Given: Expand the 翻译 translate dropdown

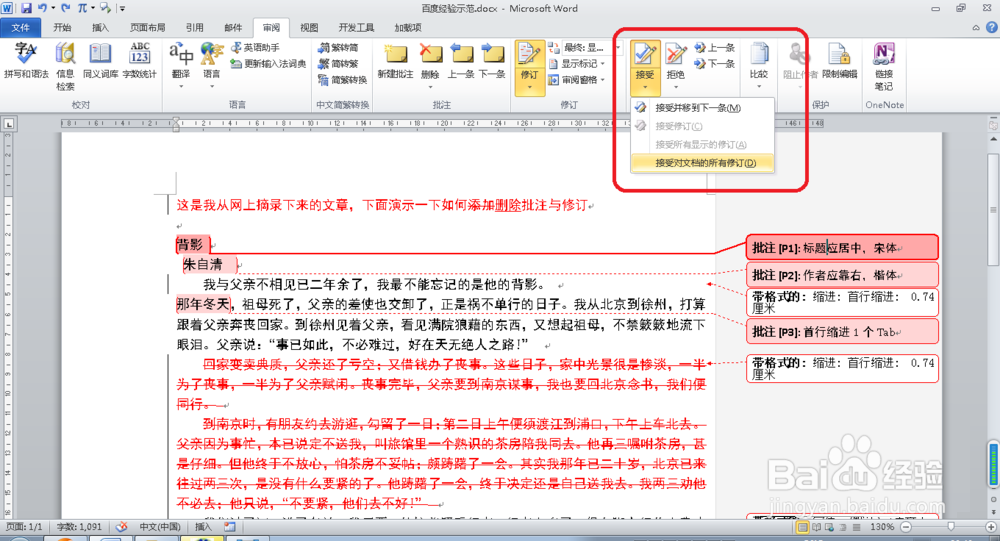Looking at the screenshot, I should tap(181, 86).
